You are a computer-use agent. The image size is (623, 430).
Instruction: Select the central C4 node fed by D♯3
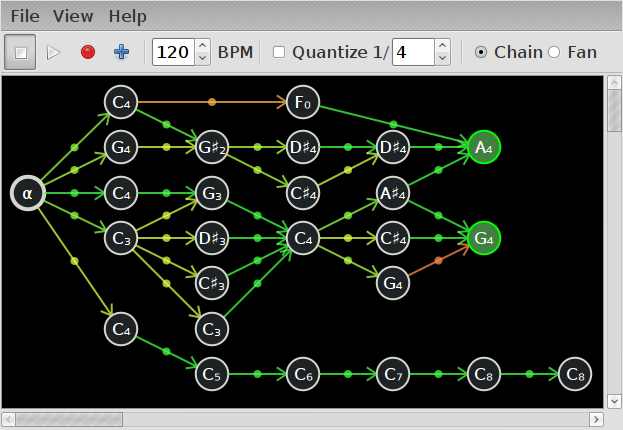click(x=303, y=238)
